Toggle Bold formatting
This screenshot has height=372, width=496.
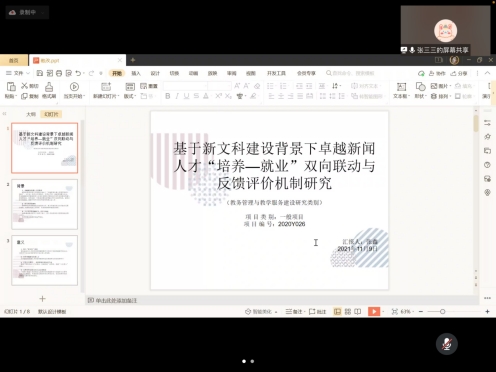168,96
